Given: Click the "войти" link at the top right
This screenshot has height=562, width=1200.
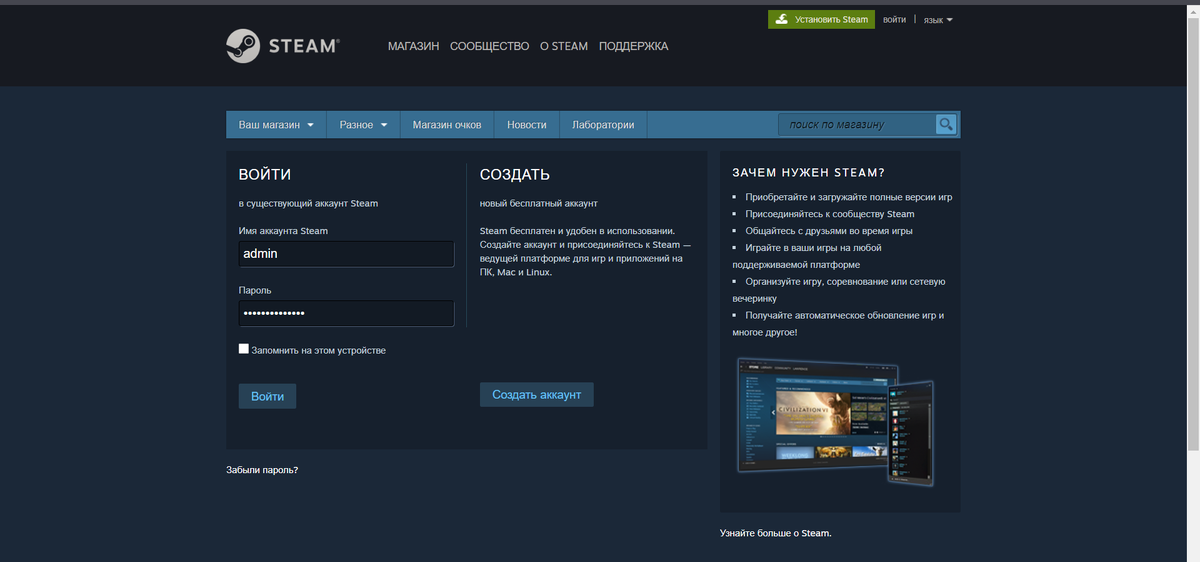Looking at the screenshot, I should coord(895,19).
